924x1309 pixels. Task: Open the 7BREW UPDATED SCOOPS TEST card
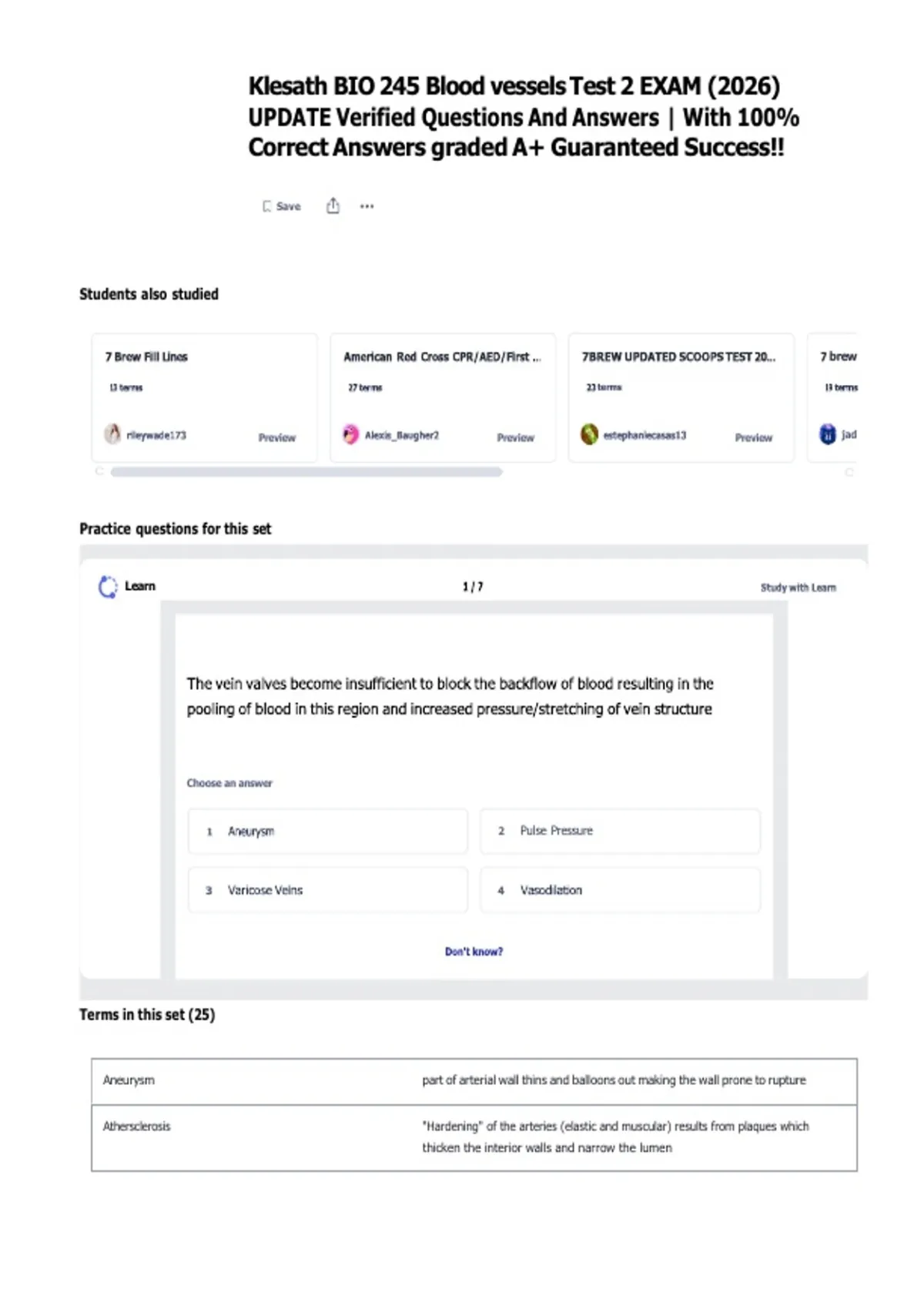pyautogui.click(x=681, y=397)
